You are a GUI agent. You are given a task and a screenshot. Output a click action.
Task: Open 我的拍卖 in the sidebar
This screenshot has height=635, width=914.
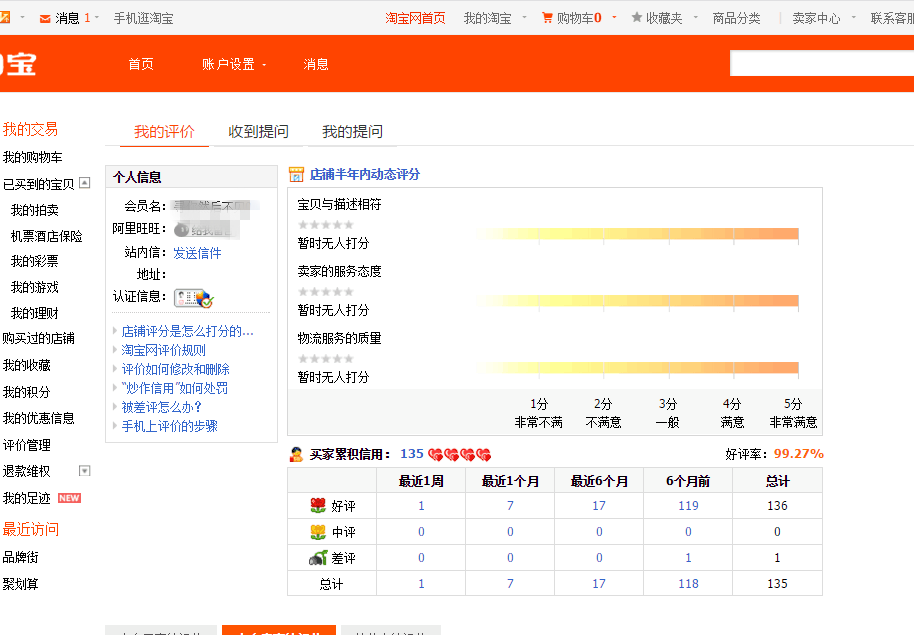coord(34,210)
